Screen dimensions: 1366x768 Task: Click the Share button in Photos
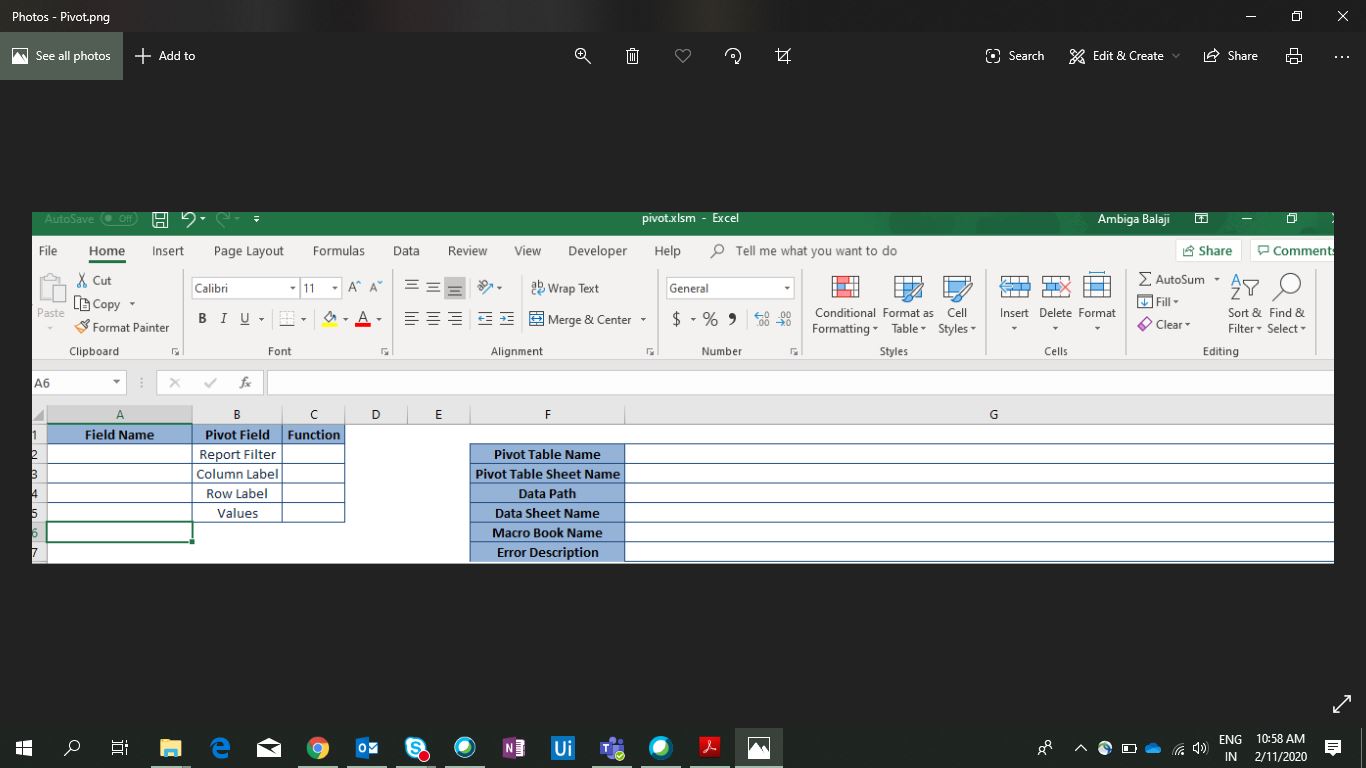pyautogui.click(x=1231, y=56)
